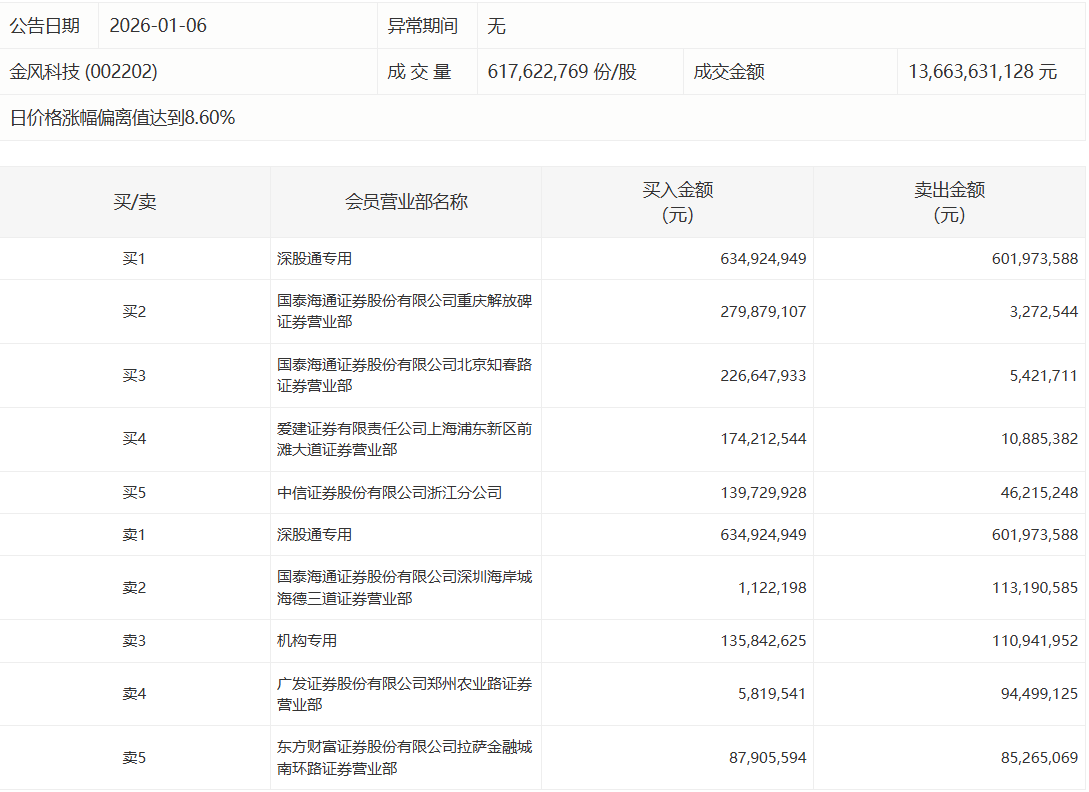
Task: Click the 买入金额 (元) column header
Action: click(677, 202)
